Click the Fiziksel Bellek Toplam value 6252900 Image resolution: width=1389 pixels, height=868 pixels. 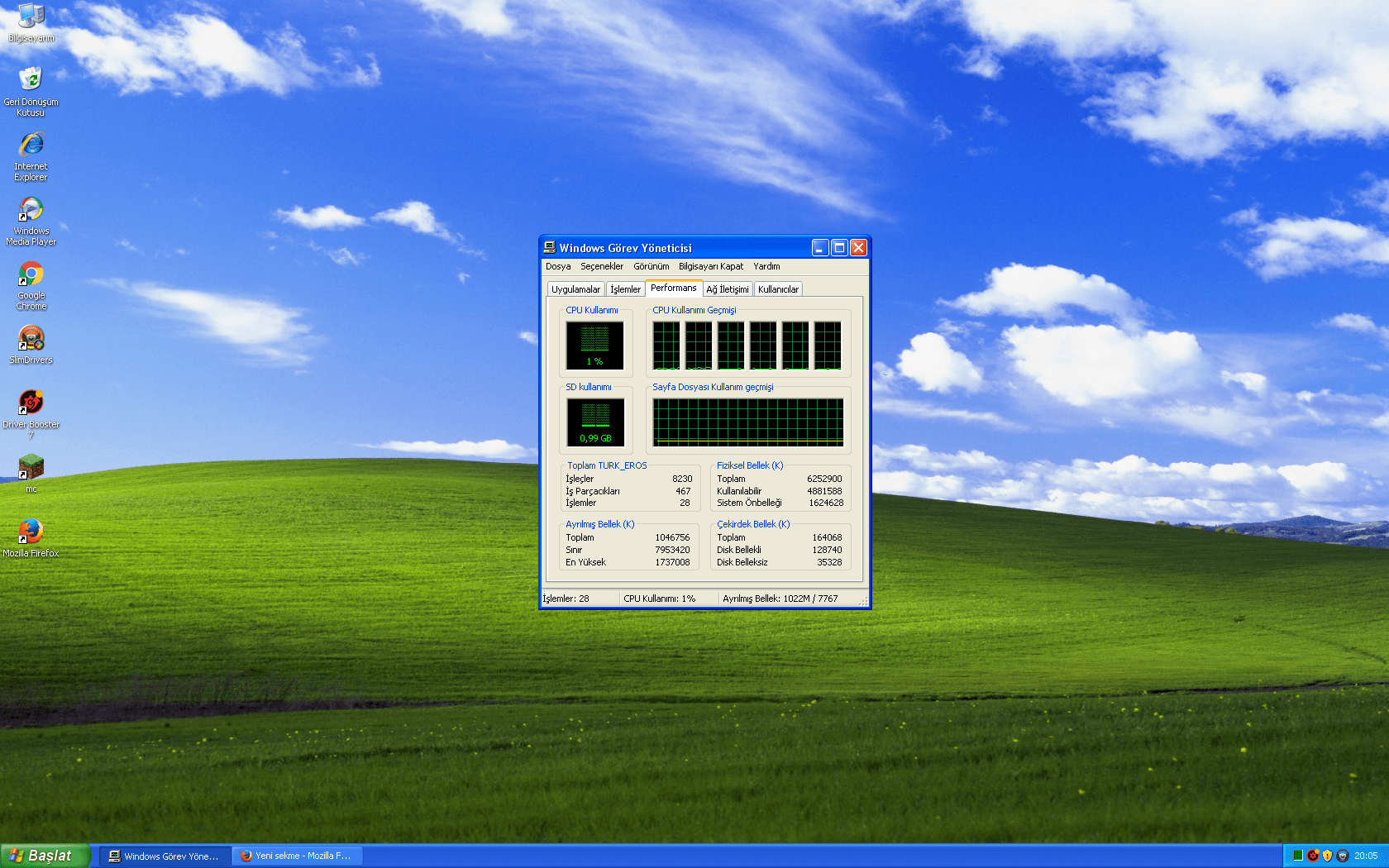click(x=824, y=479)
